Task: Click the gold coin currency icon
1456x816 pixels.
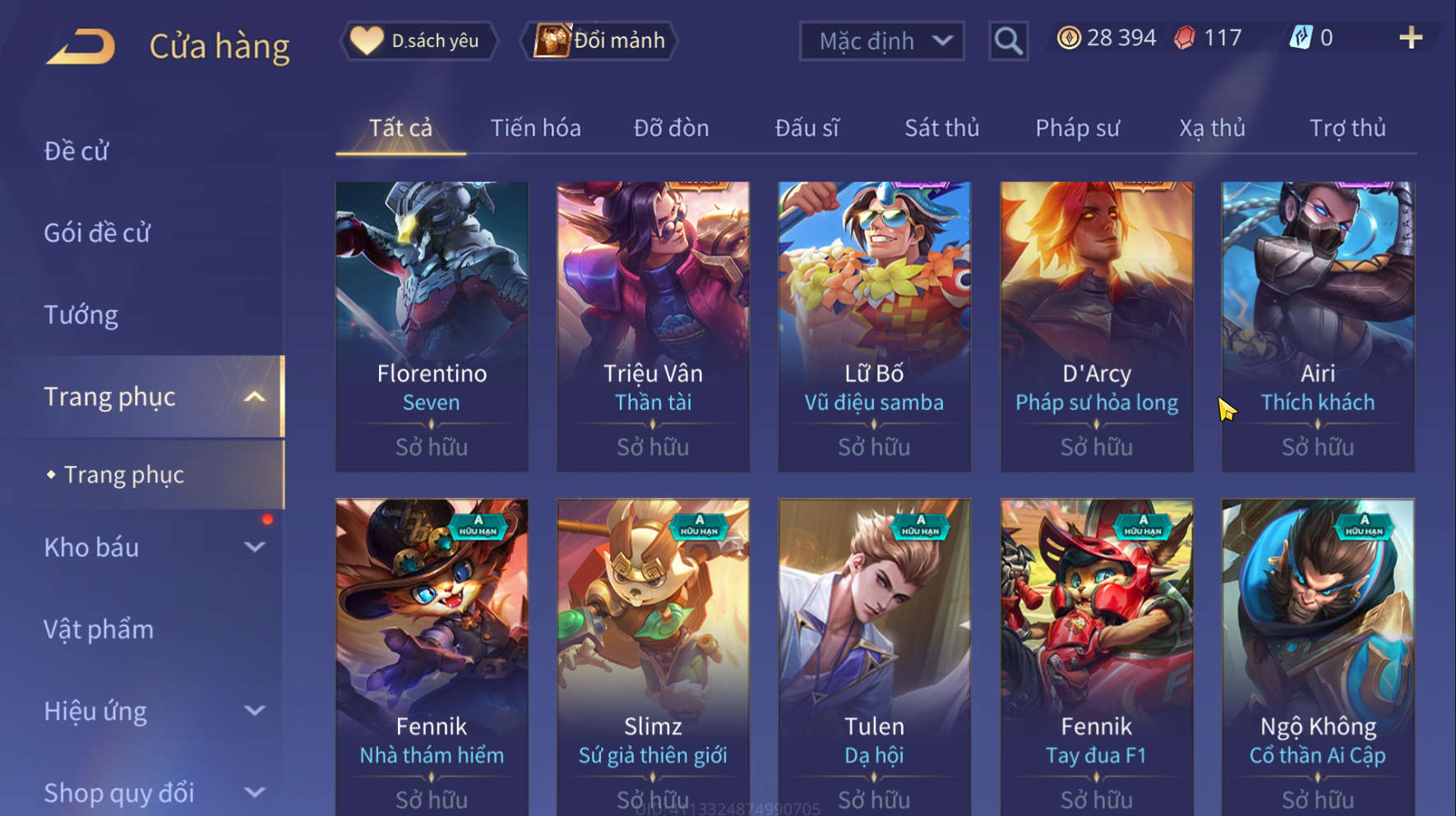Action: point(1069,38)
